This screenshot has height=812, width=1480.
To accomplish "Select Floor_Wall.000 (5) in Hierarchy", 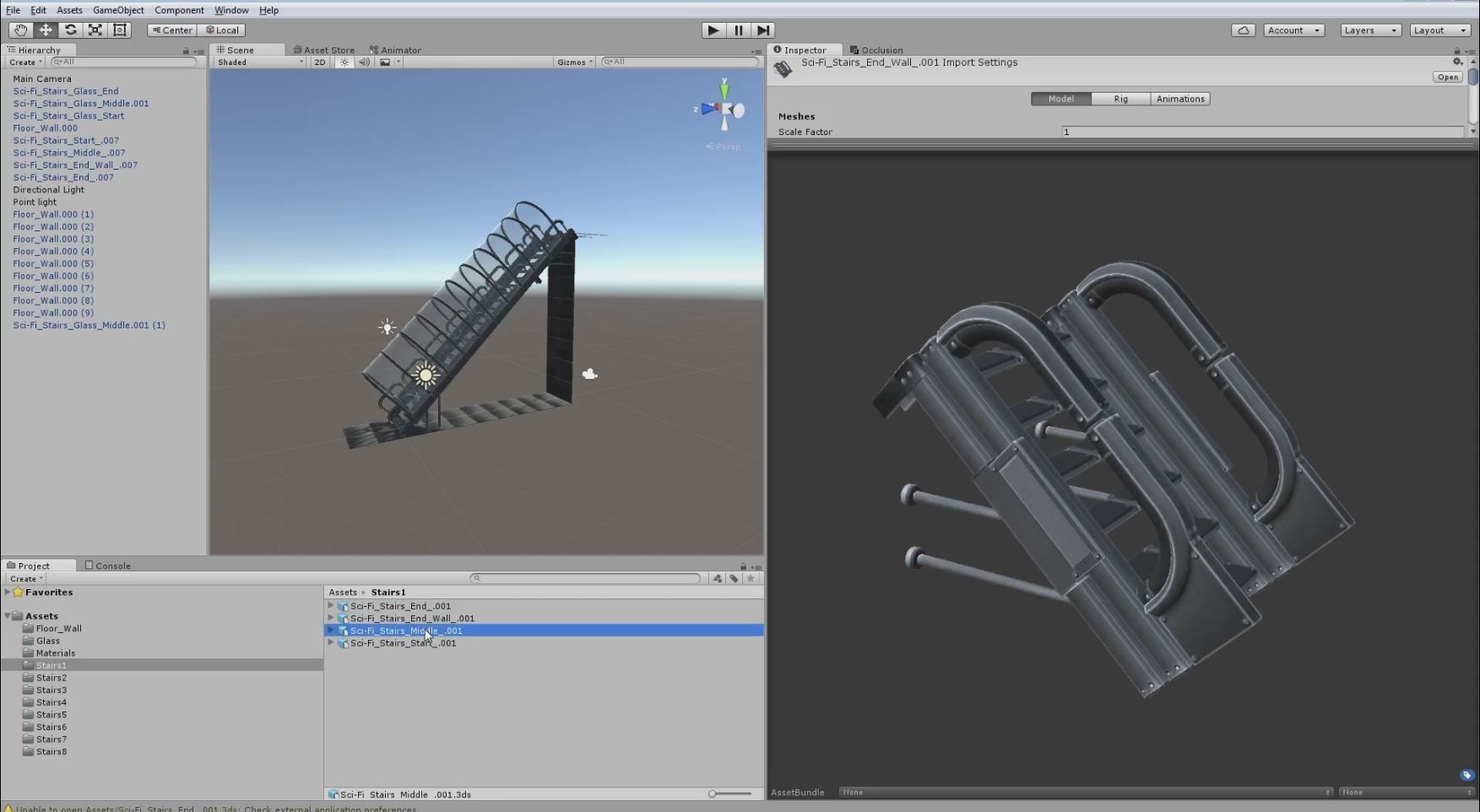I will pos(53,263).
